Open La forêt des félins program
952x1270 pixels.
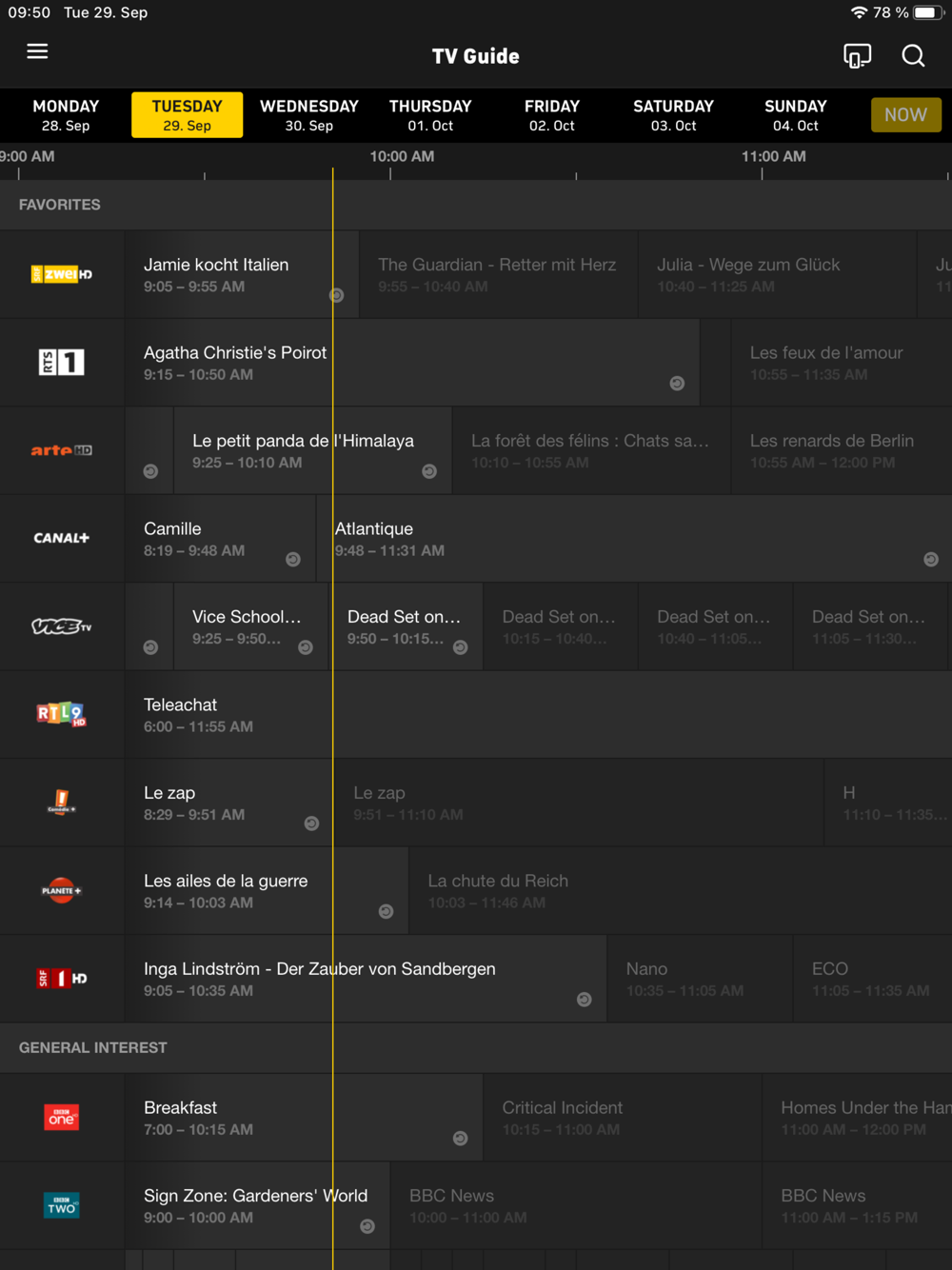[x=591, y=450]
